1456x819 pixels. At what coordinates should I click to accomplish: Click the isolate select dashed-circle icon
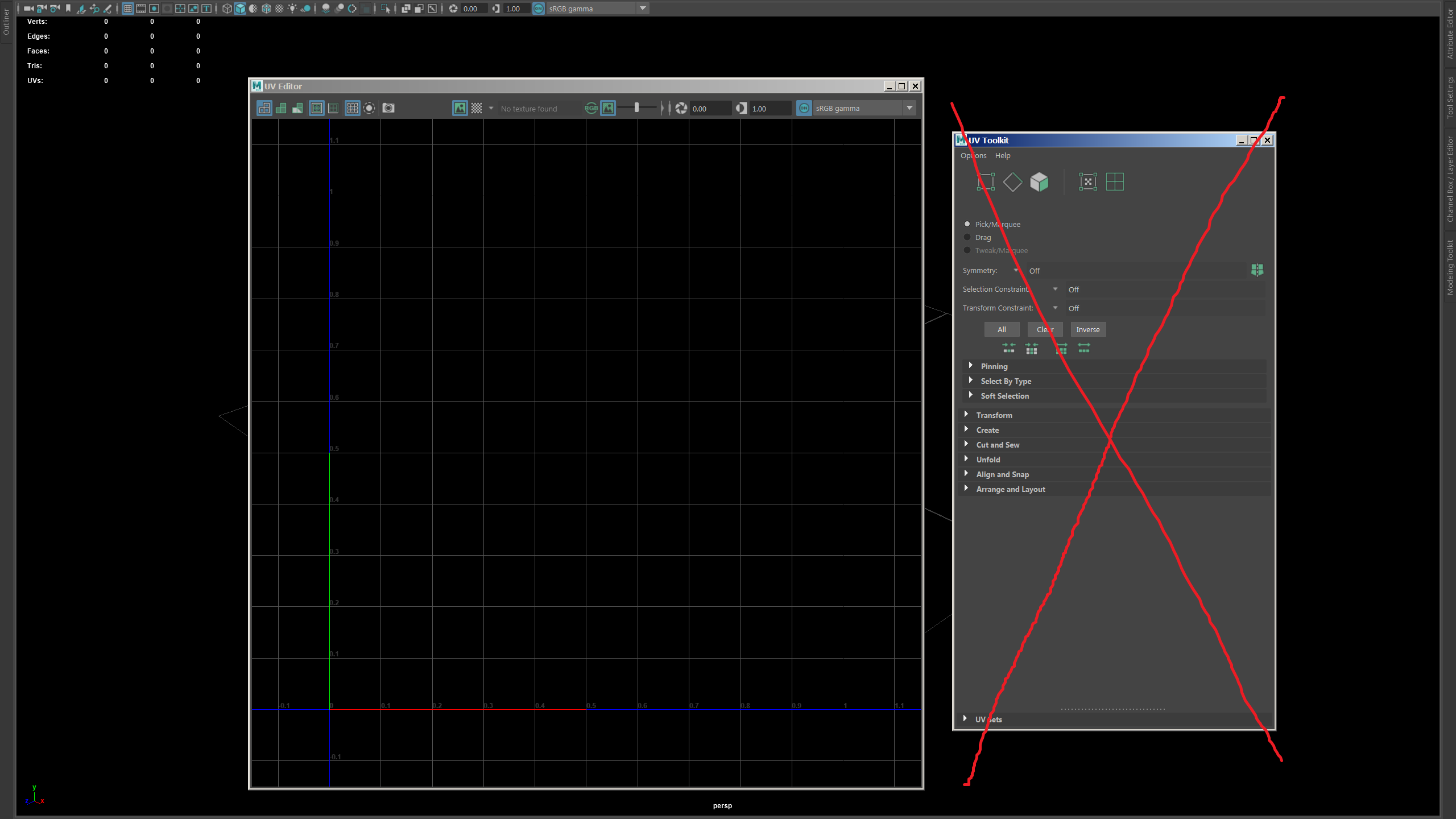tap(369, 108)
